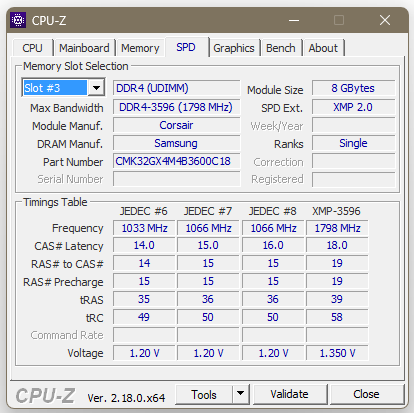Click the XMP 2.0 SPD Ext. value
Image resolution: width=414 pixels, height=413 pixels.
tap(353, 107)
